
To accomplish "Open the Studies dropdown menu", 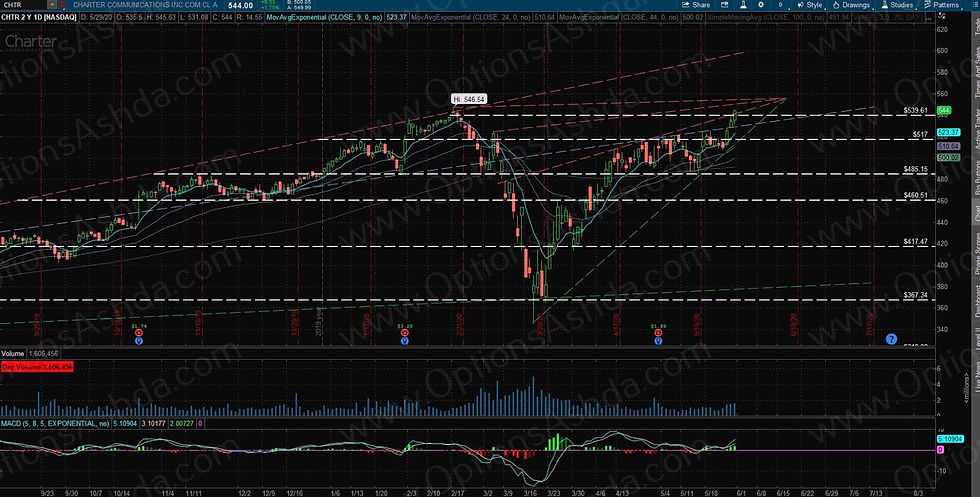I will pyautogui.click(x=897, y=5).
